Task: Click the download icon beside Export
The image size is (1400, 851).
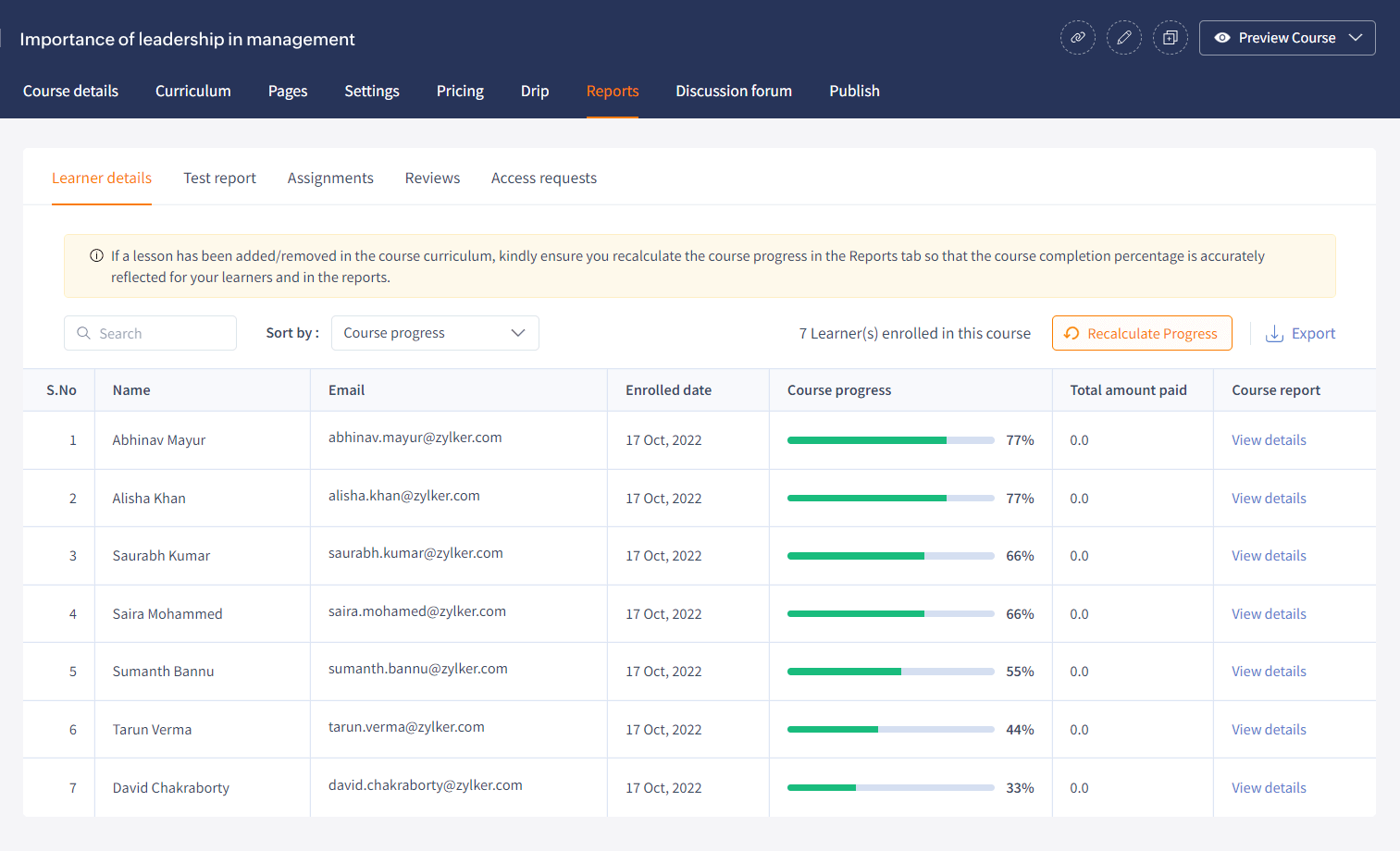Action: pos(1275,333)
